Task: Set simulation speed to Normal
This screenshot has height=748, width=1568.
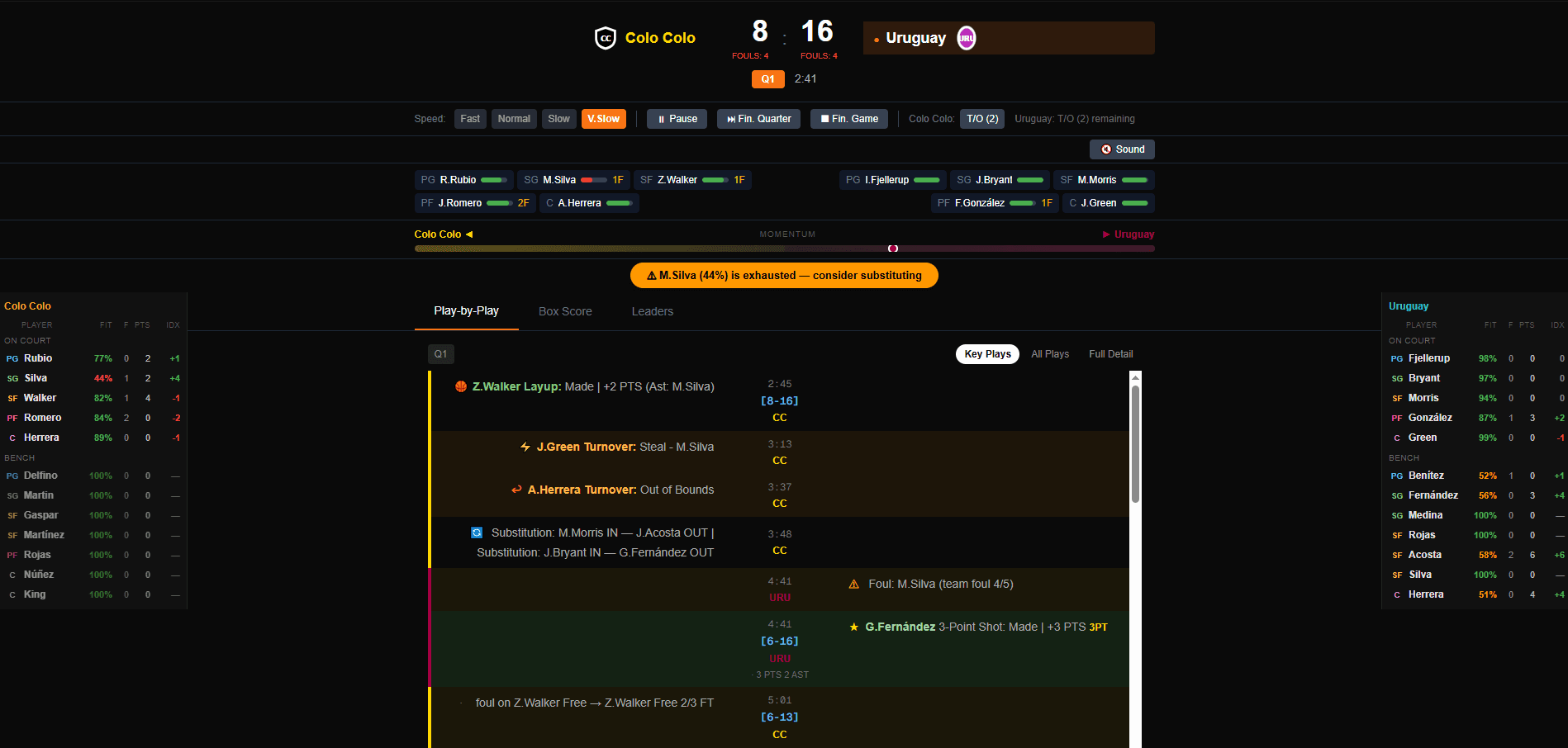Action: [x=514, y=119]
